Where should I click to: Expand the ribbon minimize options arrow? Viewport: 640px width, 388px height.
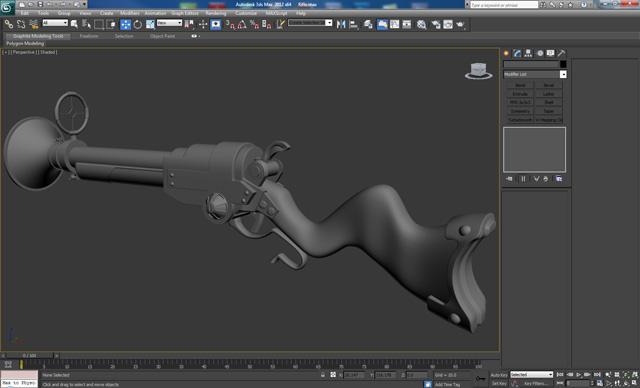(199, 36)
